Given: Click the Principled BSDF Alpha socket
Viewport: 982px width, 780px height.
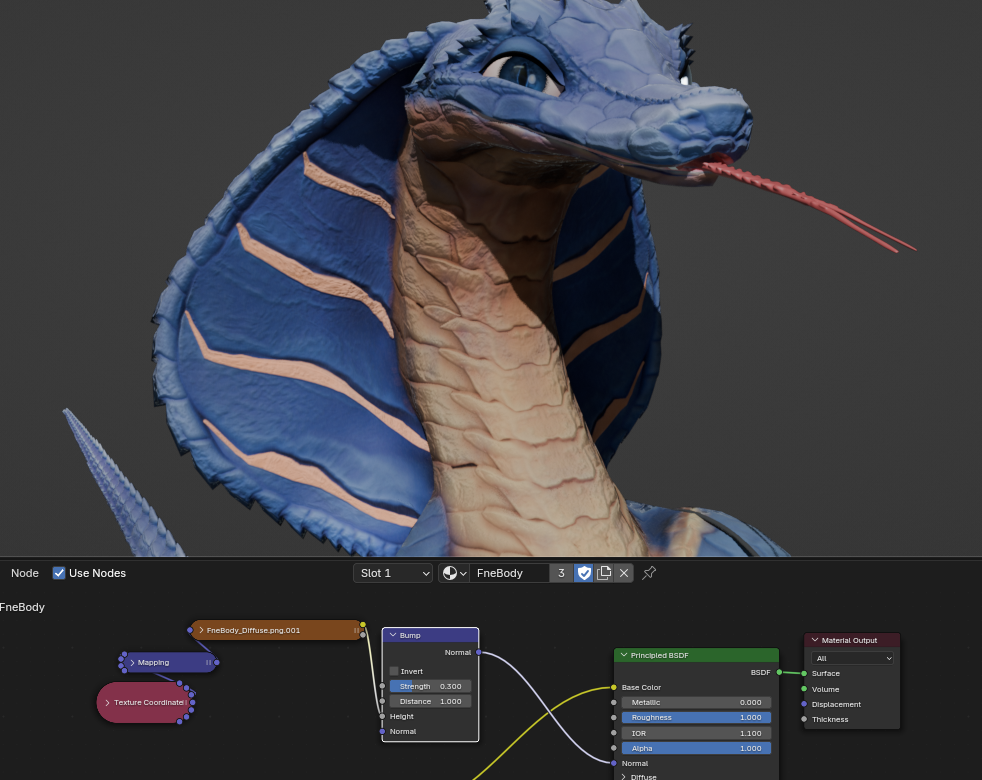Looking at the screenshot, I should tap(614, 748).
